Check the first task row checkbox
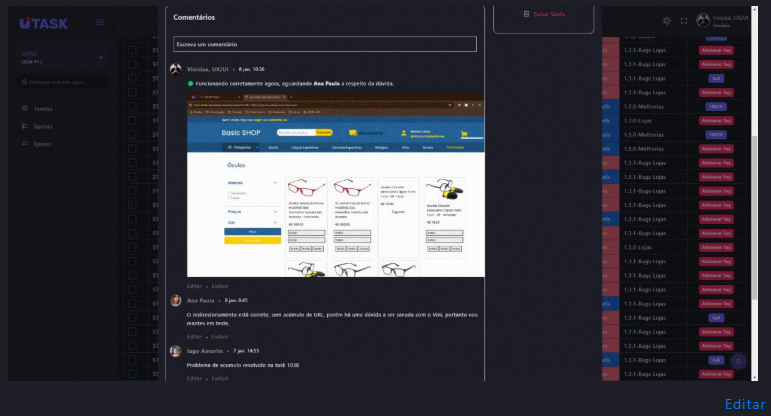The width and height of the screenshot is (771, 416). point(131,49)
